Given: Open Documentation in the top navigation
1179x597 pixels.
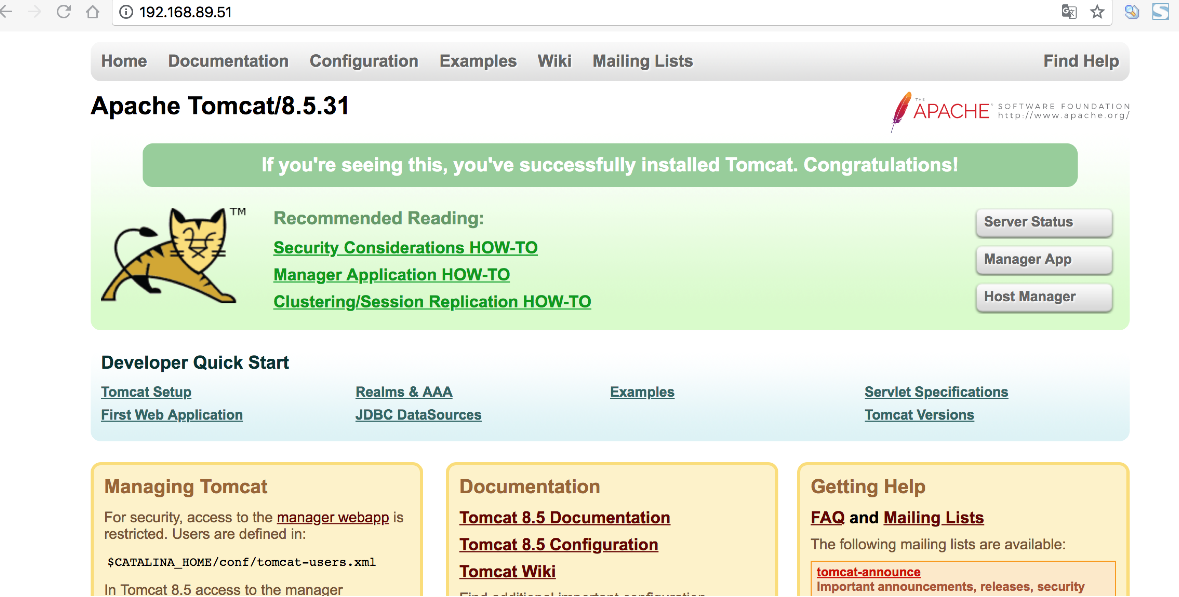Looking at the screenshot, I should tap(228, 61).
